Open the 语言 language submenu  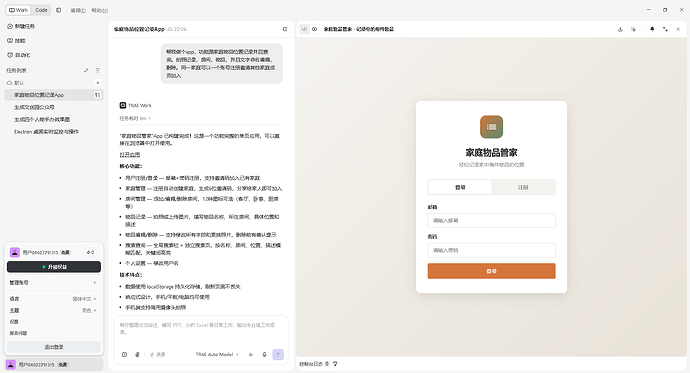click(53, 299)
